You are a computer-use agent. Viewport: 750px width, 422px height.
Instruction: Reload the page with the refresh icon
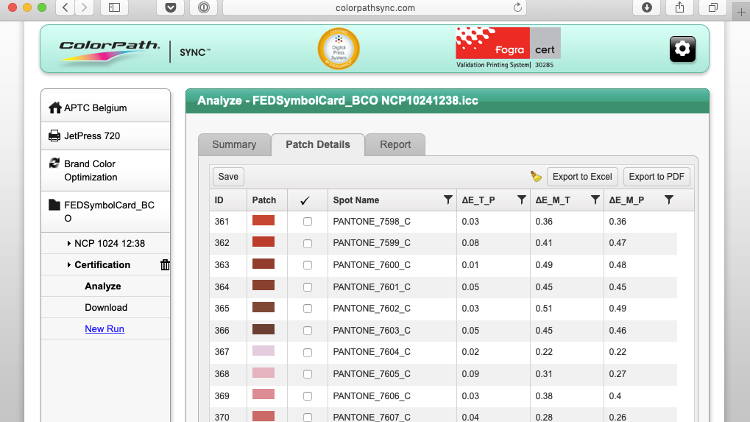pos(518,8)
